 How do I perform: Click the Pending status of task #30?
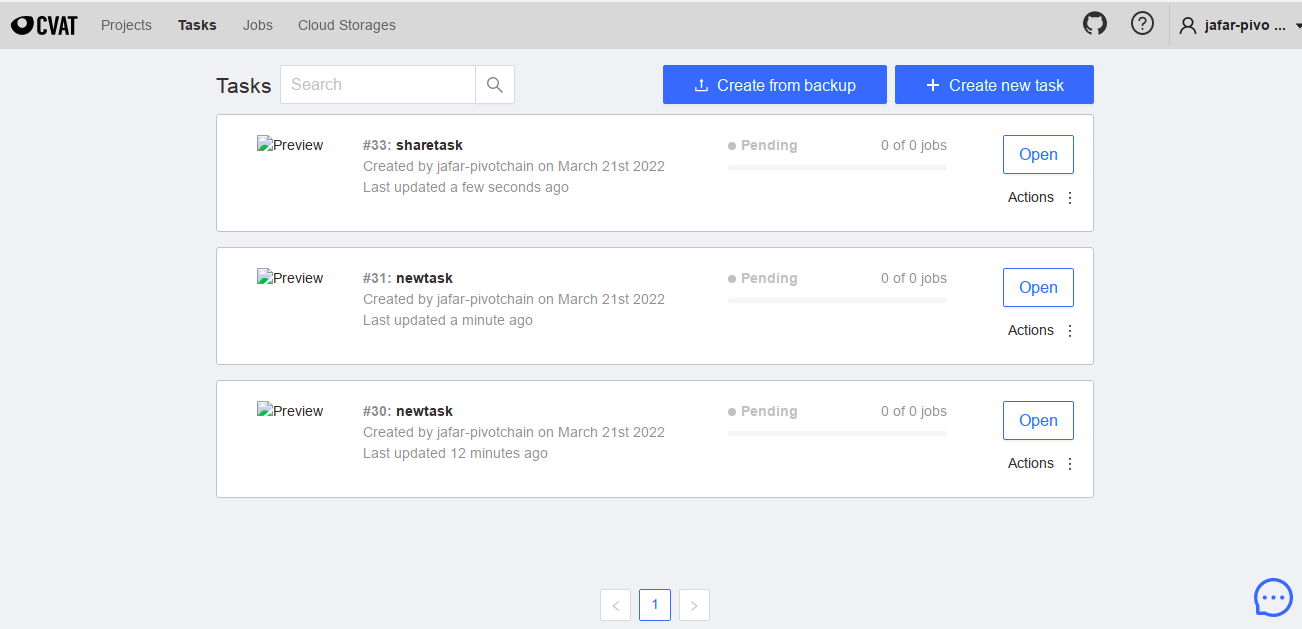763,411
